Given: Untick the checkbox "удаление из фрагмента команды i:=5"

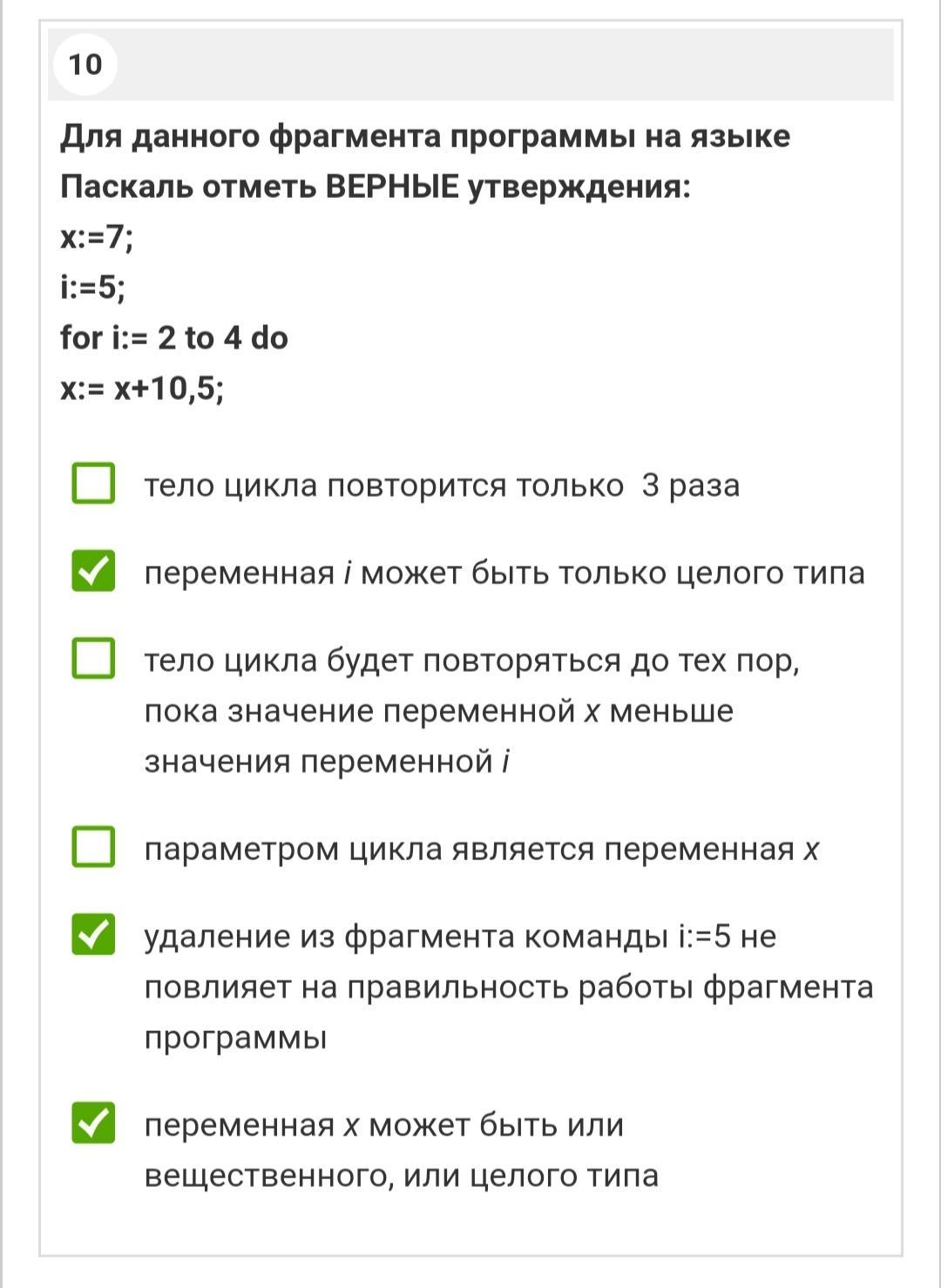Looking at the screenshot, I should pos(93,934).
